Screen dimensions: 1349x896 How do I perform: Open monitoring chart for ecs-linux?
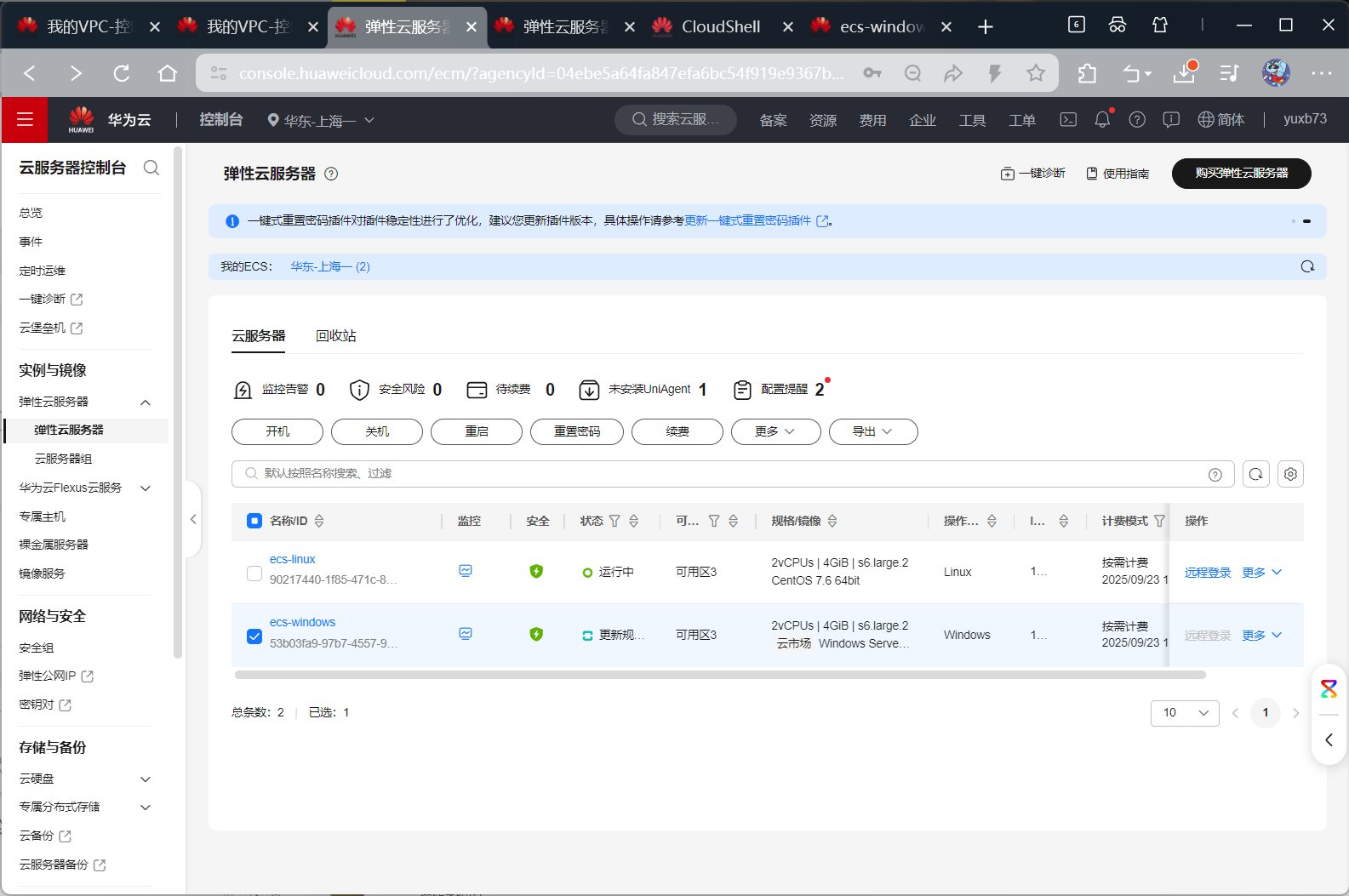point(466,571)
